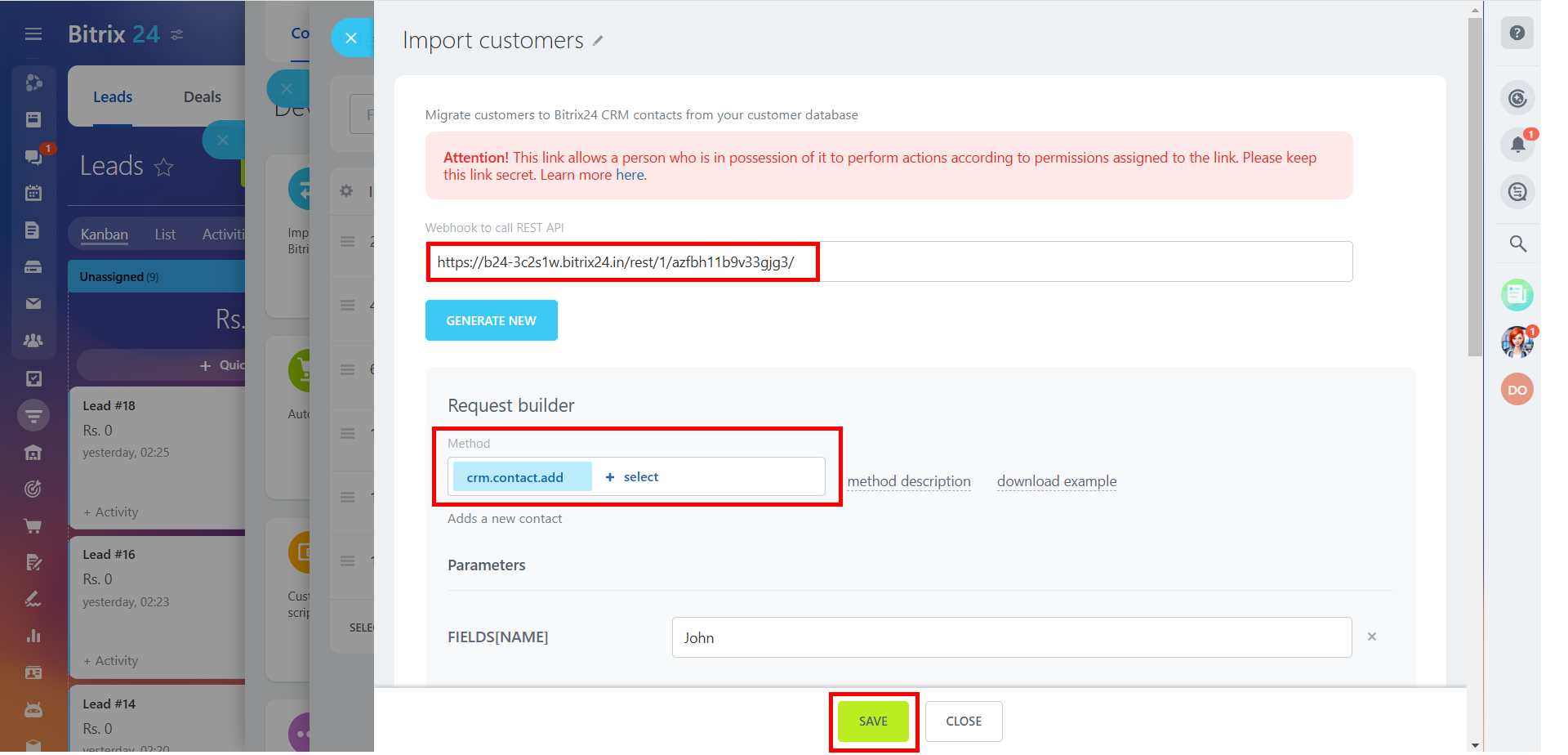Click the FIELDS[NAME] input containing John
1568x755 pixels.
[x=1012, y=637]
